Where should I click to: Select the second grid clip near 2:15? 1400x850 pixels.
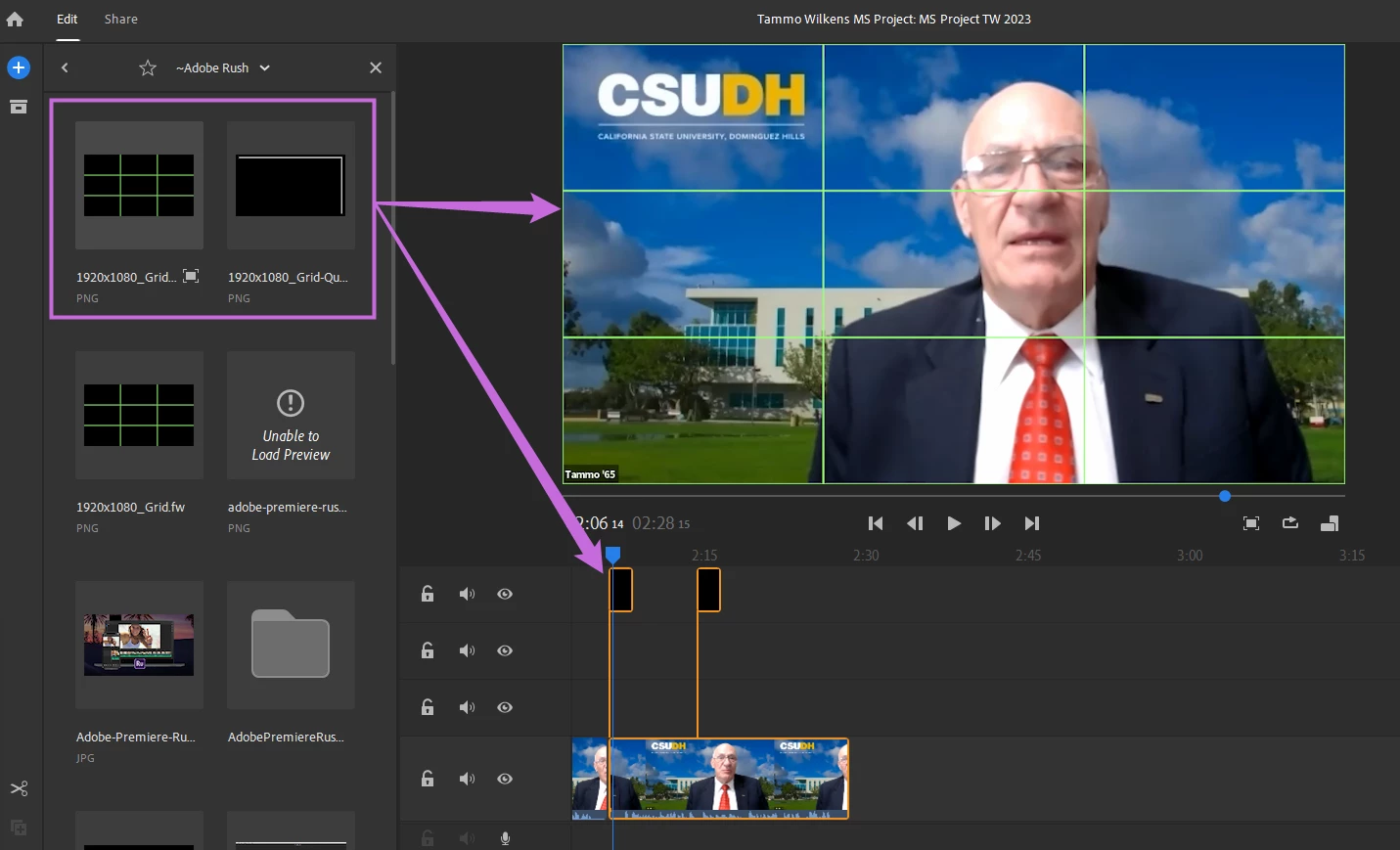709,590
